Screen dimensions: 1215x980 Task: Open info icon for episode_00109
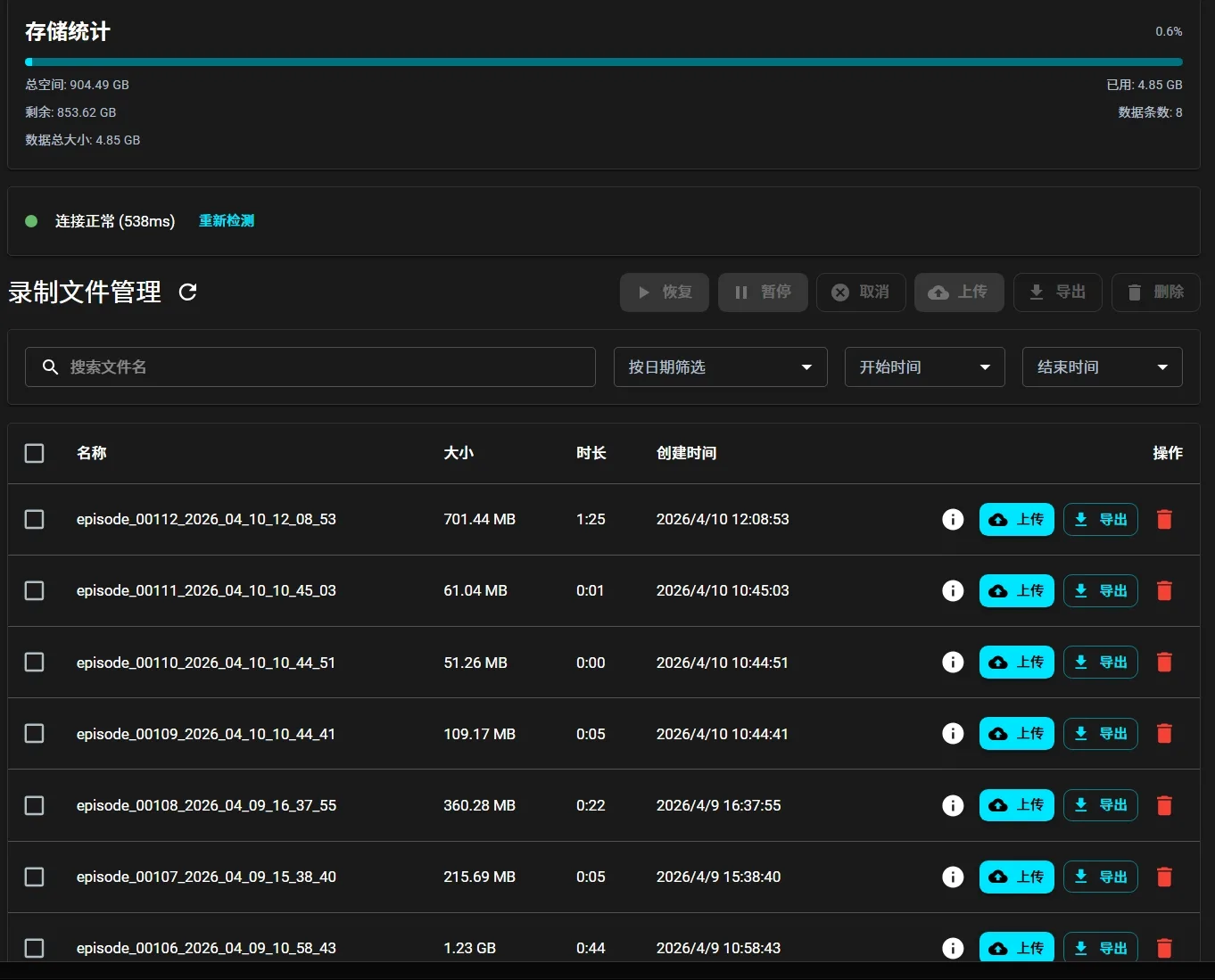point(953,733)
